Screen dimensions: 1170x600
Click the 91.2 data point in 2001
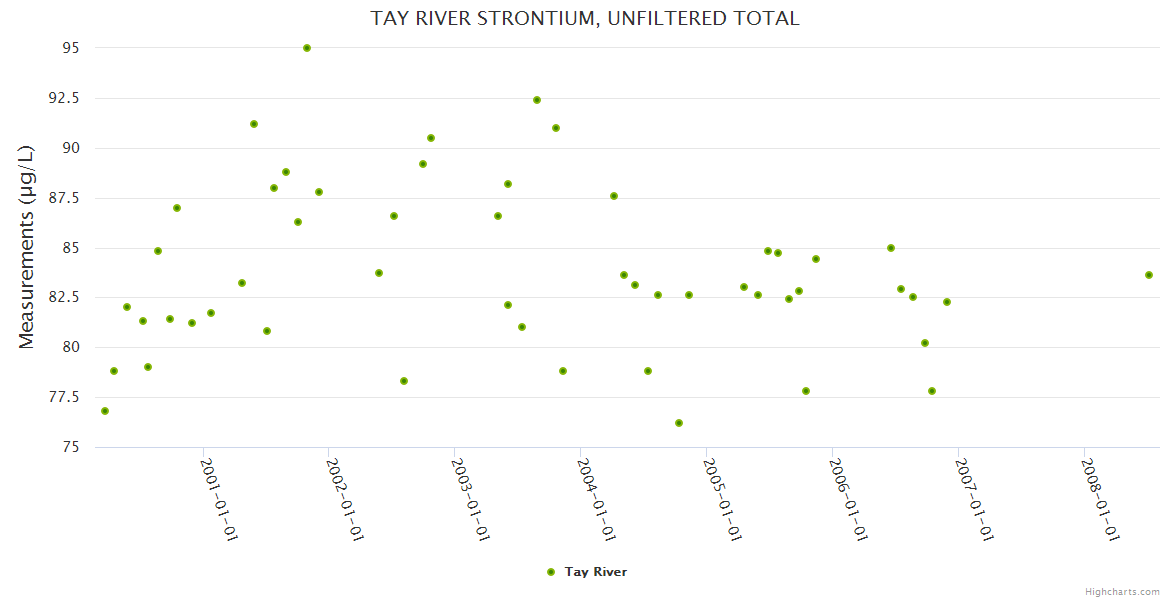point(254,124)
